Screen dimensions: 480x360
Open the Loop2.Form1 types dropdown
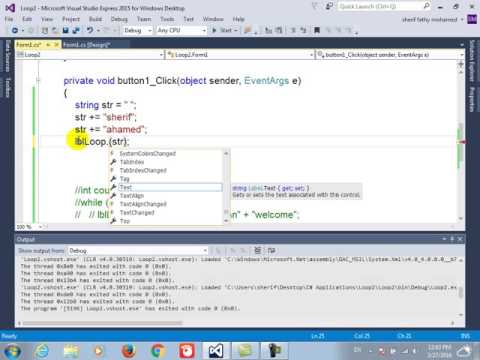[x=240, y=55]
